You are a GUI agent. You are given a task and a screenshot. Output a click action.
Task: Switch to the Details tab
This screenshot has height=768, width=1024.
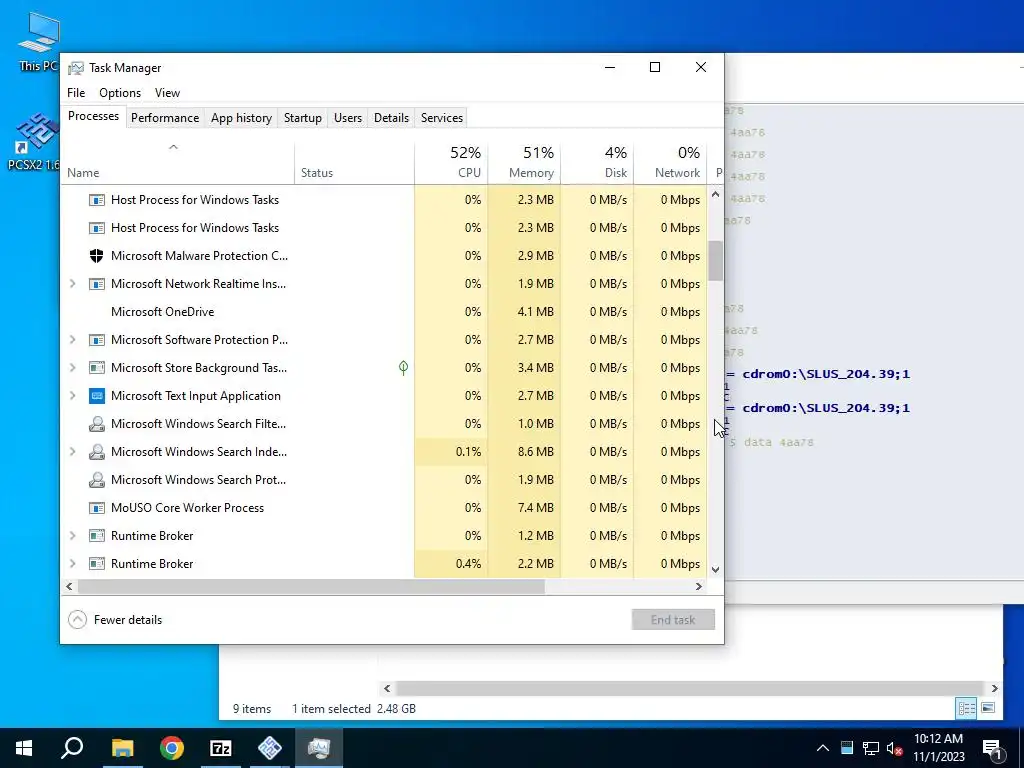(x=391, y=118)
